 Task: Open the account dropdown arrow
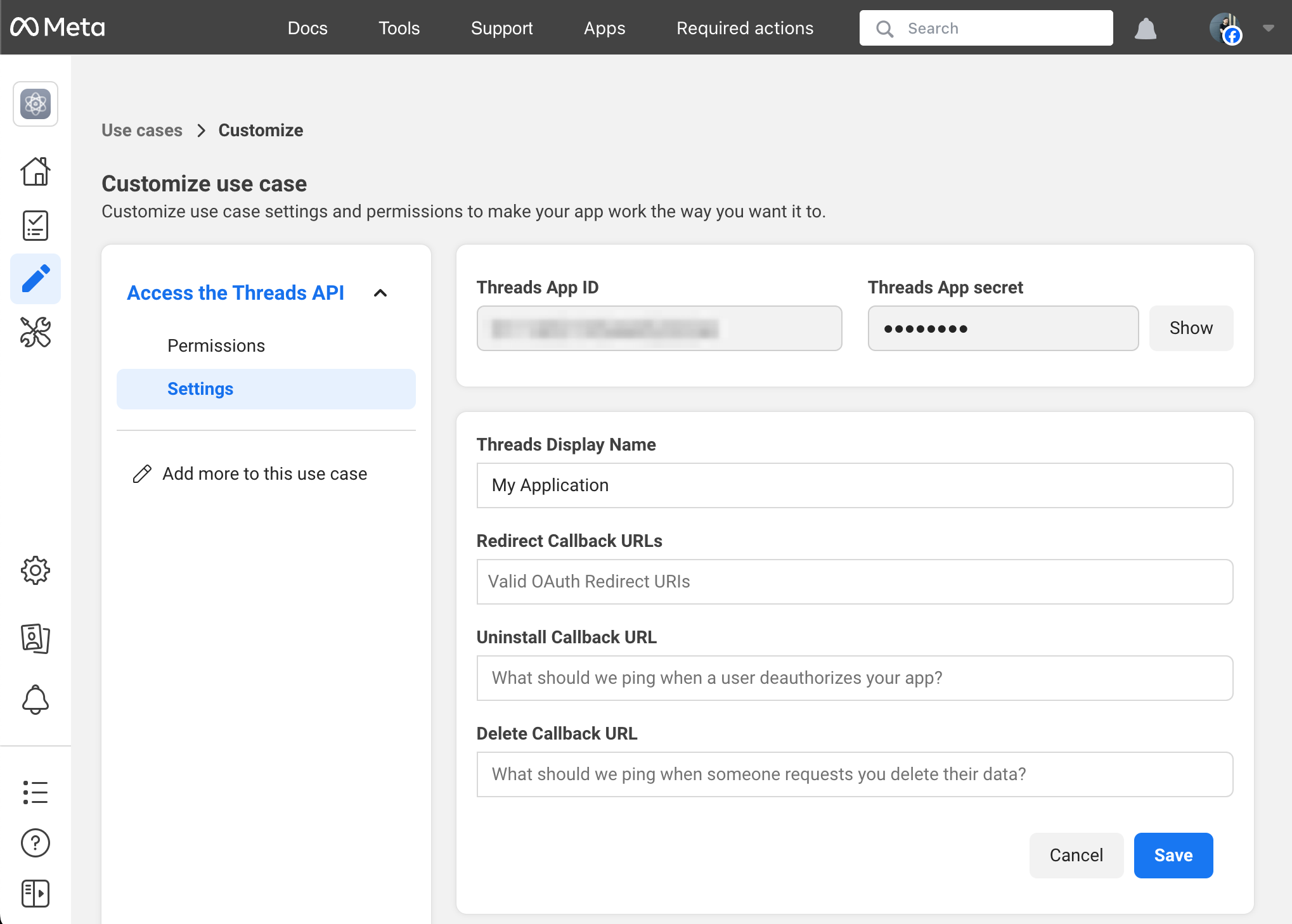[1269, 28]
